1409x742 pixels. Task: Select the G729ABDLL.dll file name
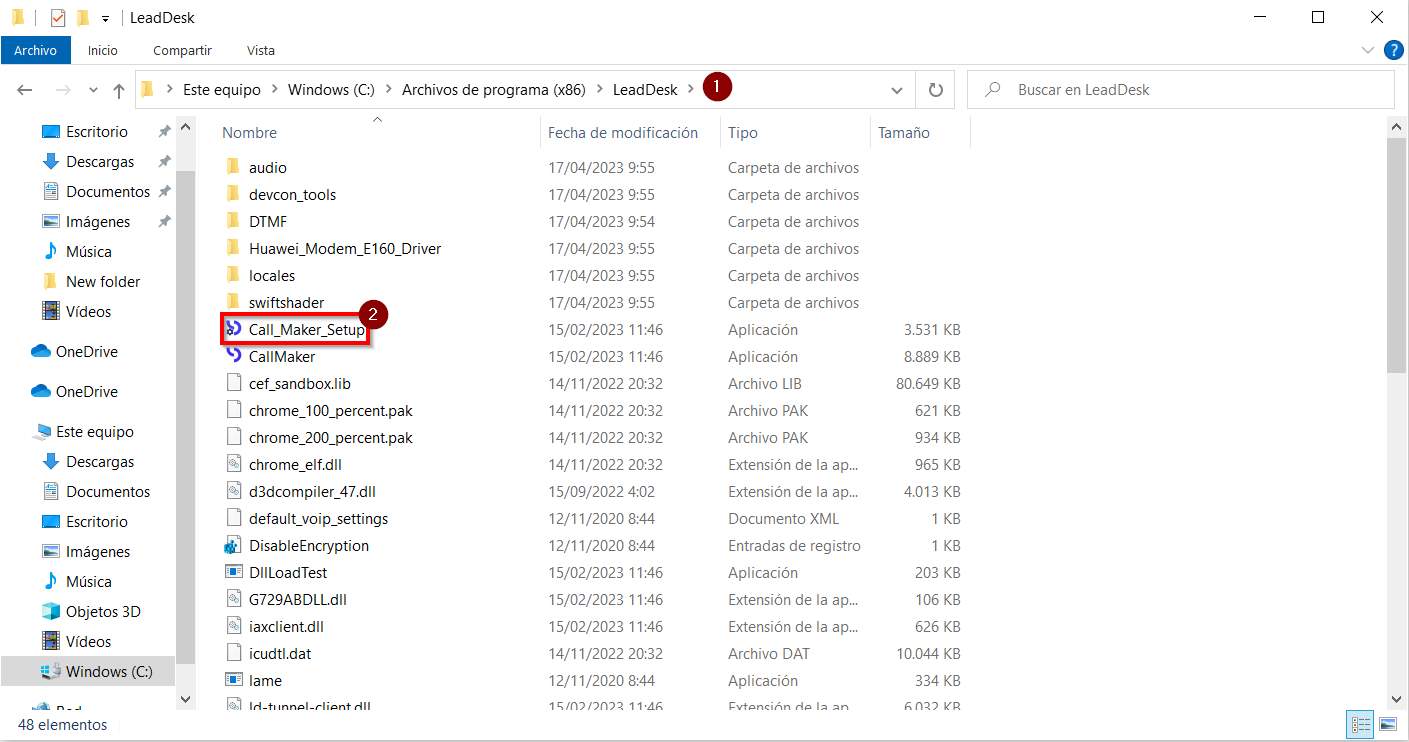tap(298, 599)
